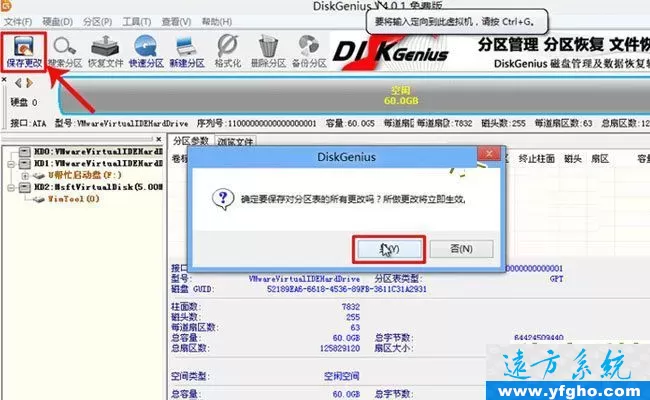Image resolution: width=650 pixels, height=400 pixels.
Task: Click the 新建分区 new partition icon
Action: [187, 52]
